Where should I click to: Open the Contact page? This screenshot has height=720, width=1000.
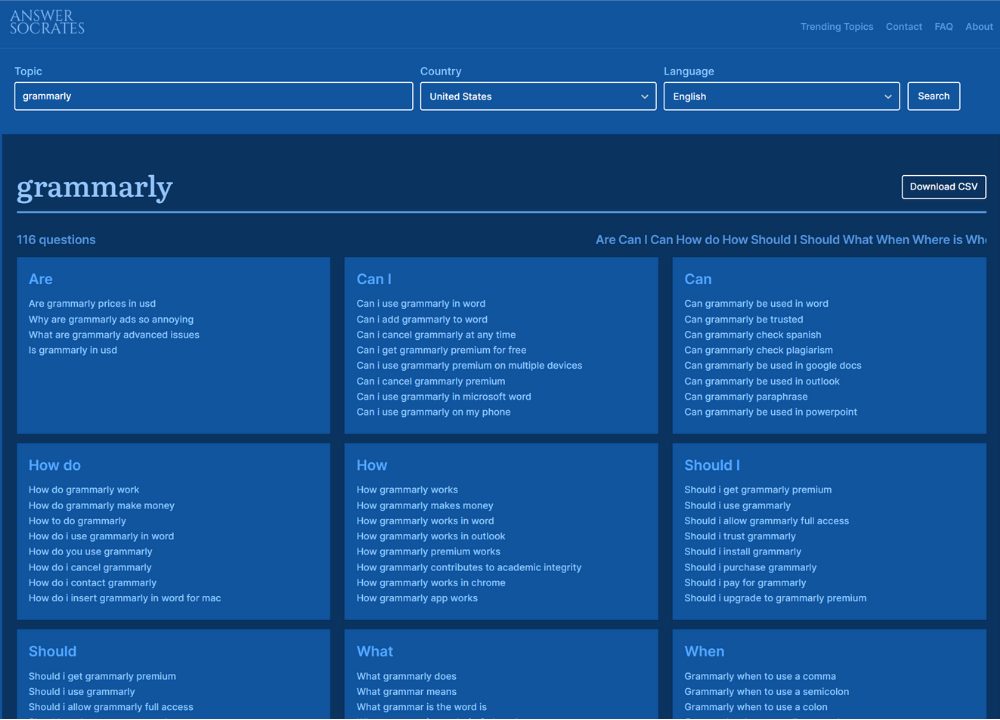pyautogui.click(x=904, y=27)
